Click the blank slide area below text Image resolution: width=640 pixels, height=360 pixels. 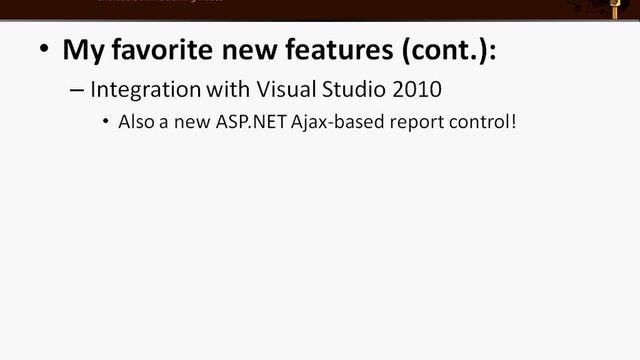pos(320,245)
